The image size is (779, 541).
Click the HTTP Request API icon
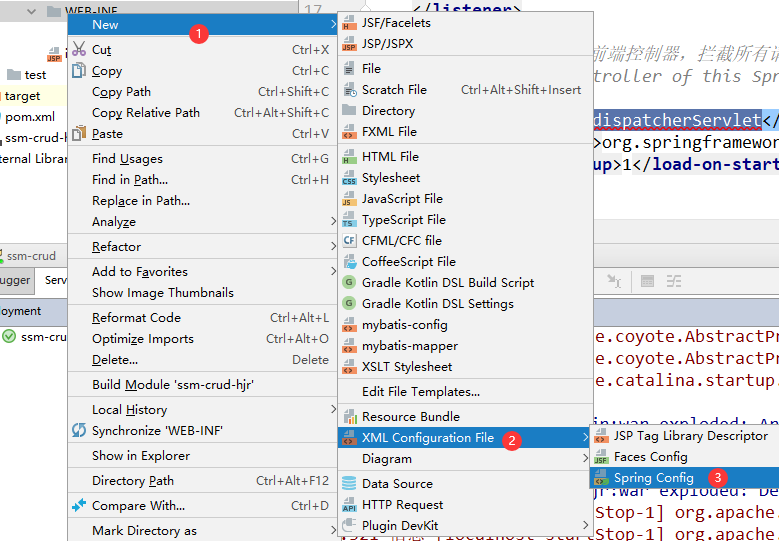[x=349, y=505]
